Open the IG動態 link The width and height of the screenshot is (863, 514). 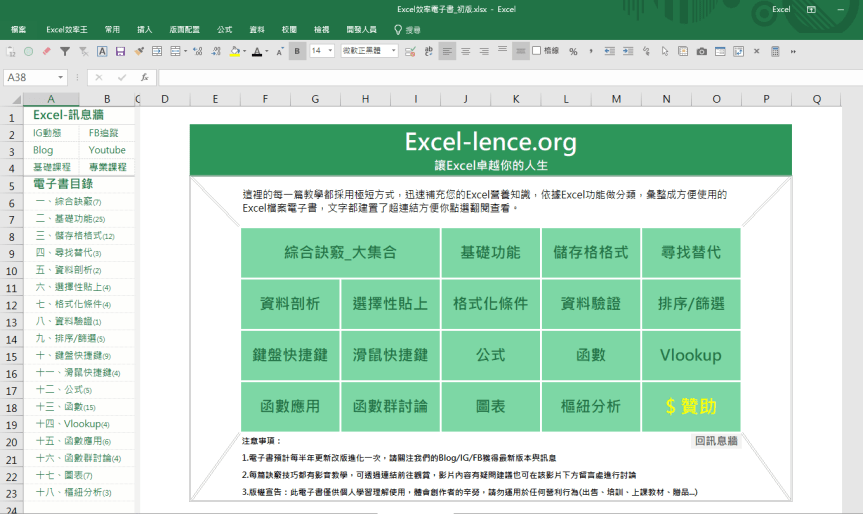pos(47,133)
